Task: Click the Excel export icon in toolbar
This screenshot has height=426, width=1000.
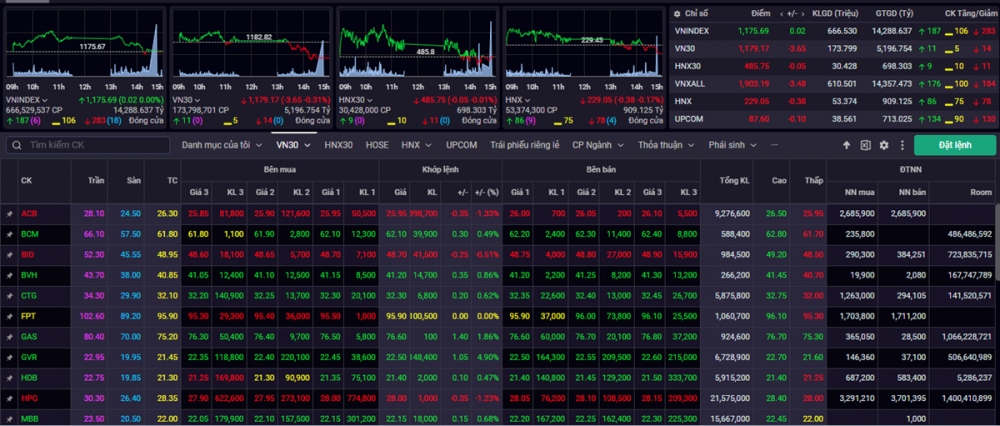Action: [x=866, y=145]
